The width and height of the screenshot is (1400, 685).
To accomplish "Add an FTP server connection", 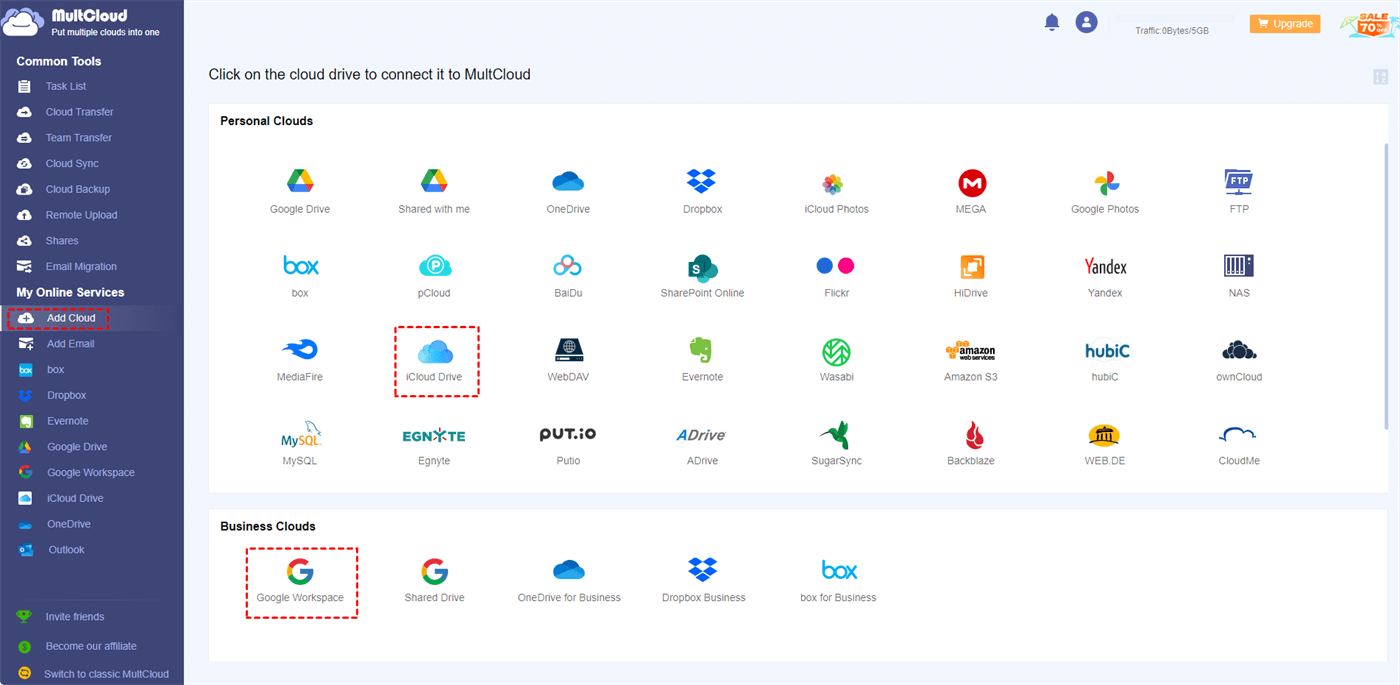I will (1239, 191).
